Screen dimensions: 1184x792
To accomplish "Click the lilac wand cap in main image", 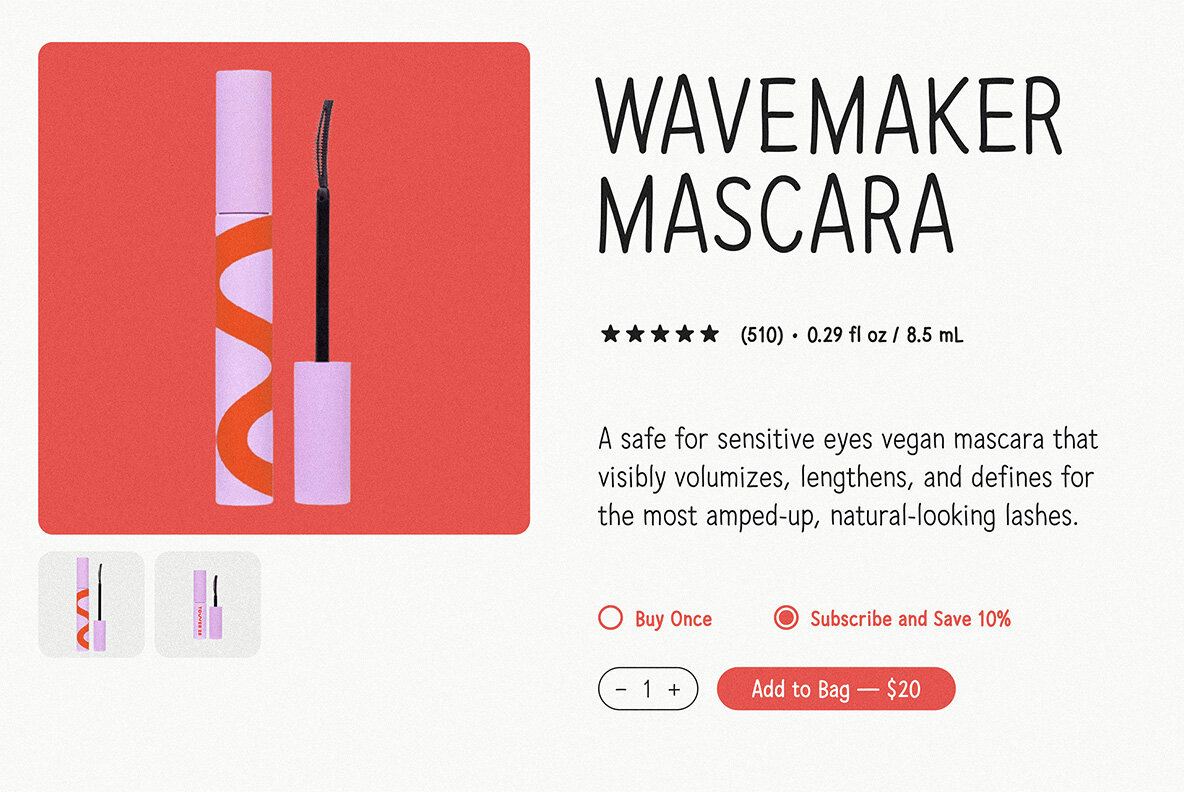I will point(322,432).
